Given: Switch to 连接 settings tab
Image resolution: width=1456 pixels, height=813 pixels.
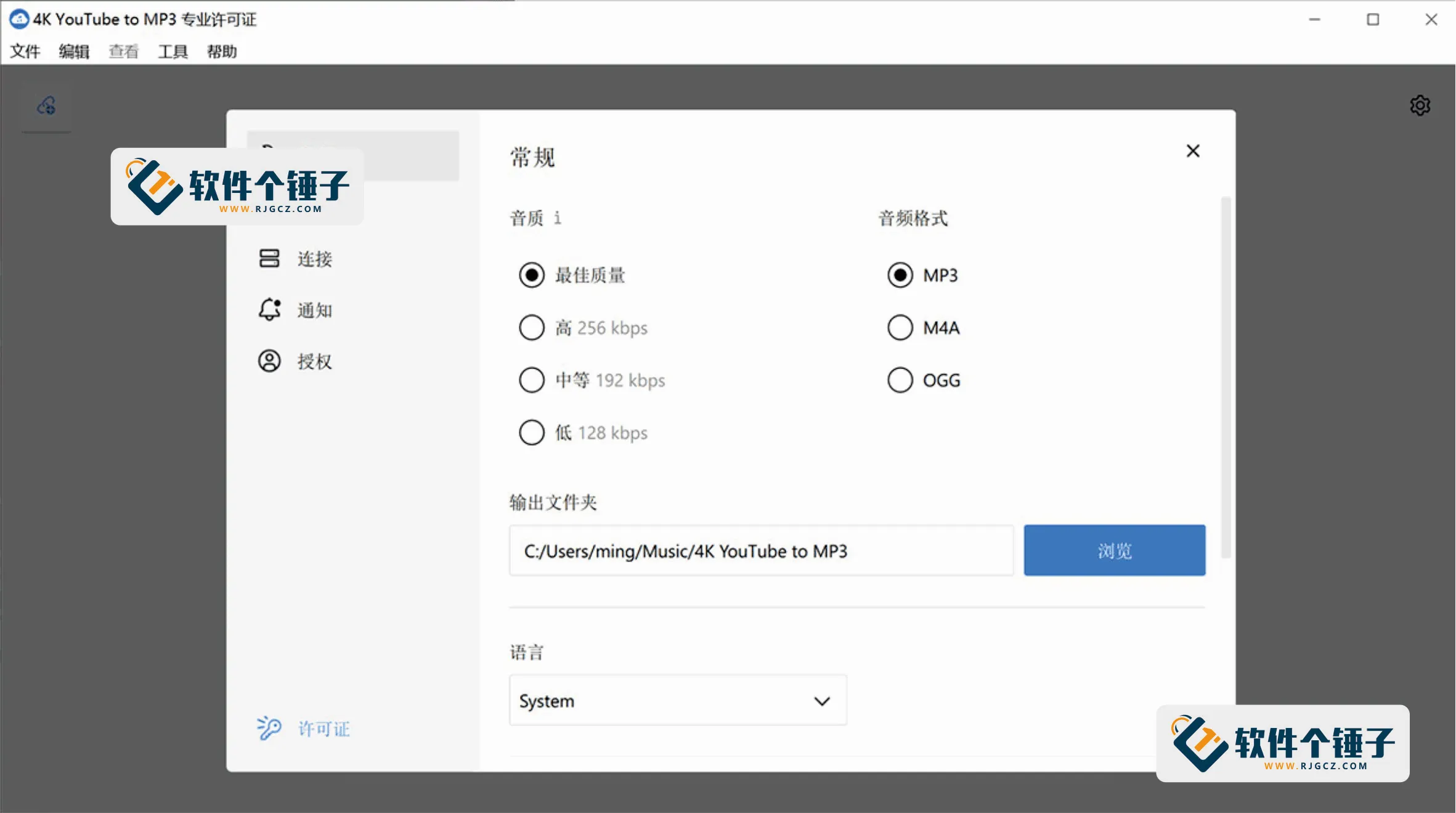Looking at the screenshot, I should pyautogui.click(x=353, y=258).
